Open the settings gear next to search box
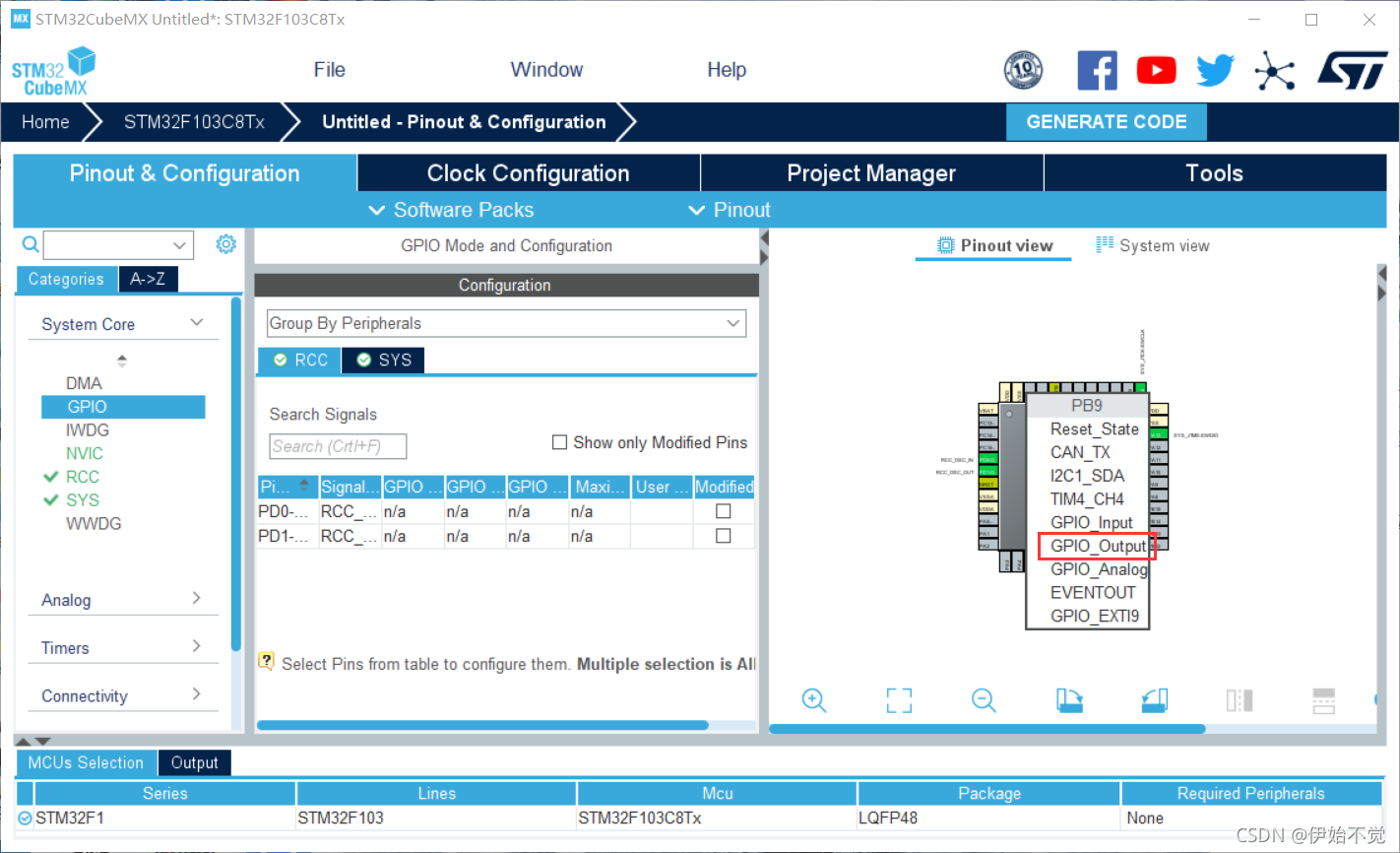 coord(226,244)
